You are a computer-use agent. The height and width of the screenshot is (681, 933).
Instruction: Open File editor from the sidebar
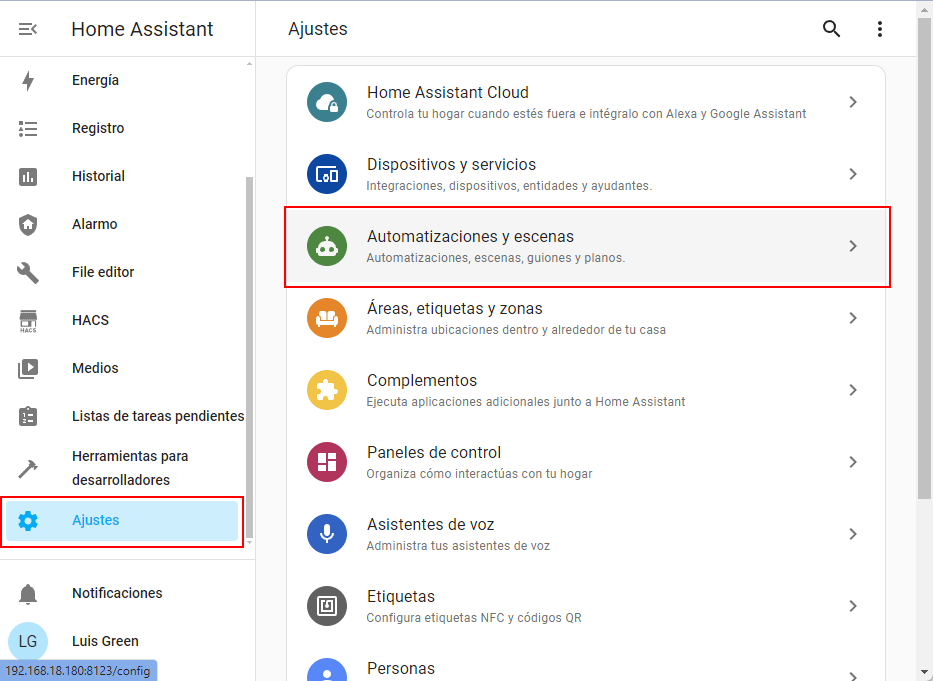[103, 272]
